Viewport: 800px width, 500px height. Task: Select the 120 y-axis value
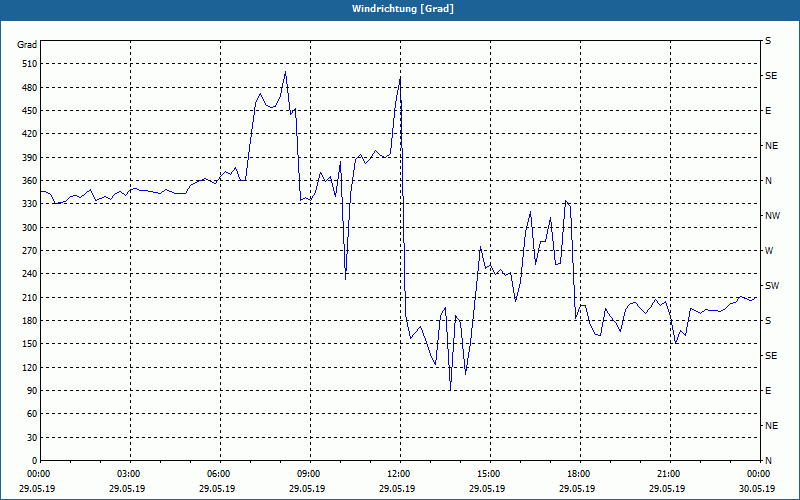[30, 367]
